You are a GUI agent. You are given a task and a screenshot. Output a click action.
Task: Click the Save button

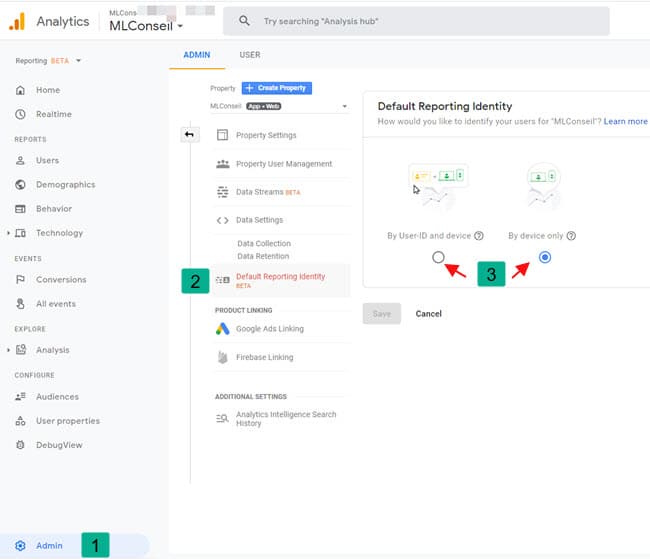pos(382,314)
